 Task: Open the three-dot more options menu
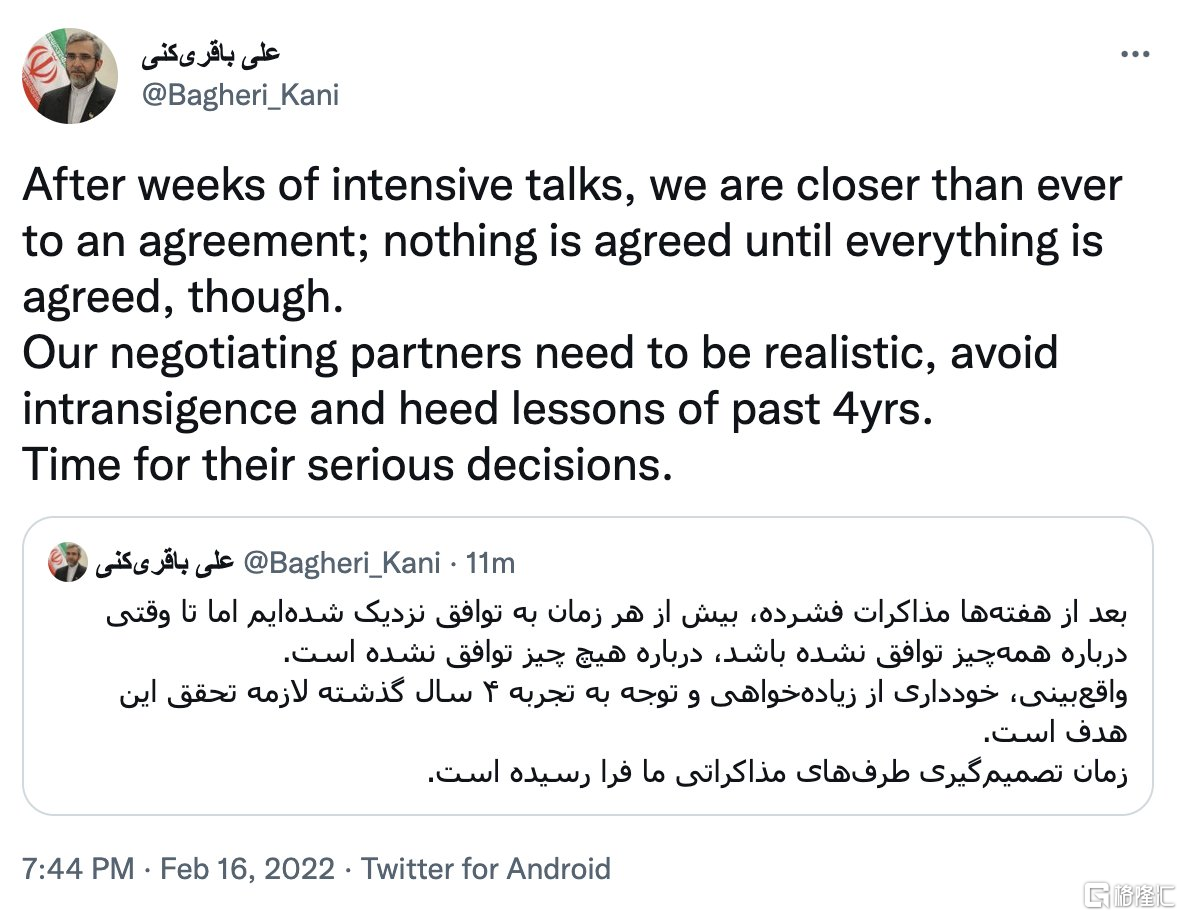pyautogui.click(x=1135, y=54)
